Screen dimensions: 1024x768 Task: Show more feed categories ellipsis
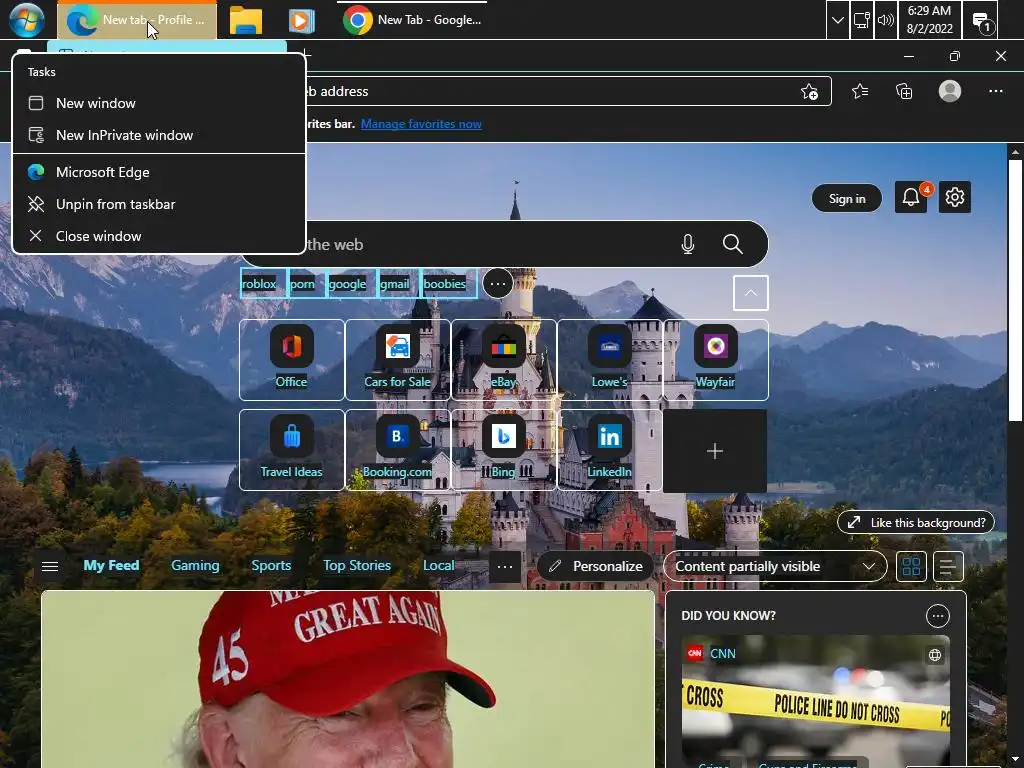coord(505,567)
